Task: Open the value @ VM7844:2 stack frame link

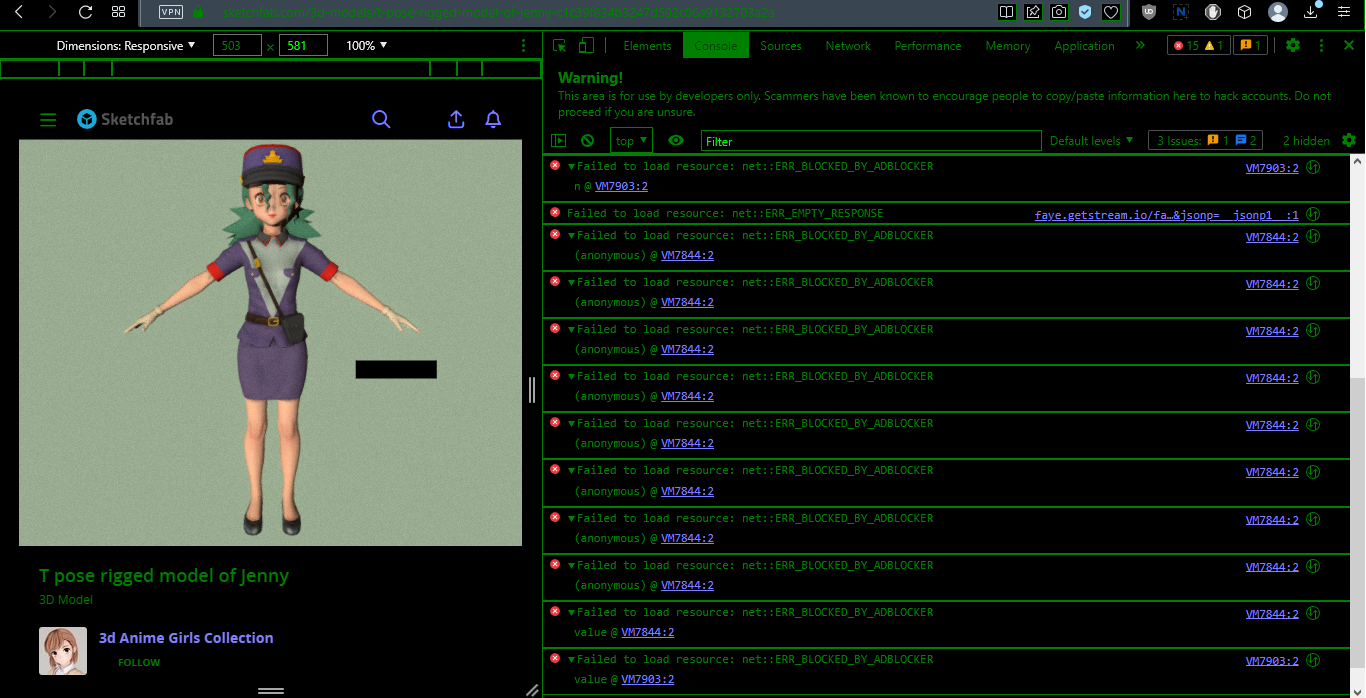Action: click(x=648, y=632)
